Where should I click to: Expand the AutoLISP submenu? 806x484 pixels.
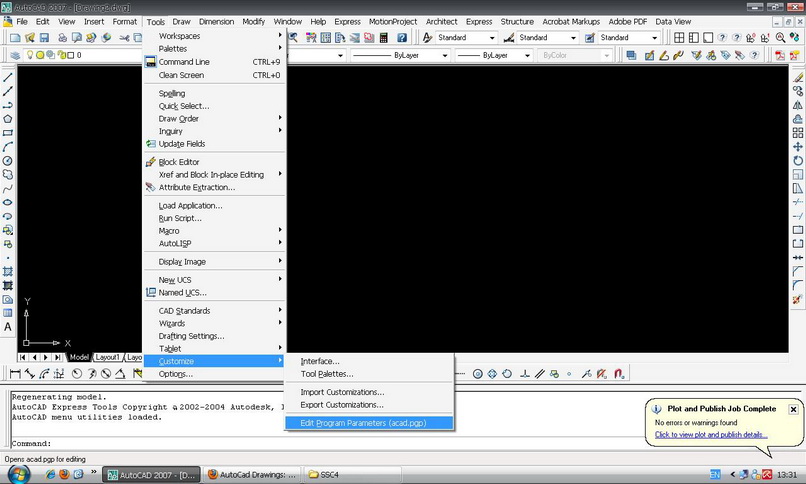(x=214, y=244)
